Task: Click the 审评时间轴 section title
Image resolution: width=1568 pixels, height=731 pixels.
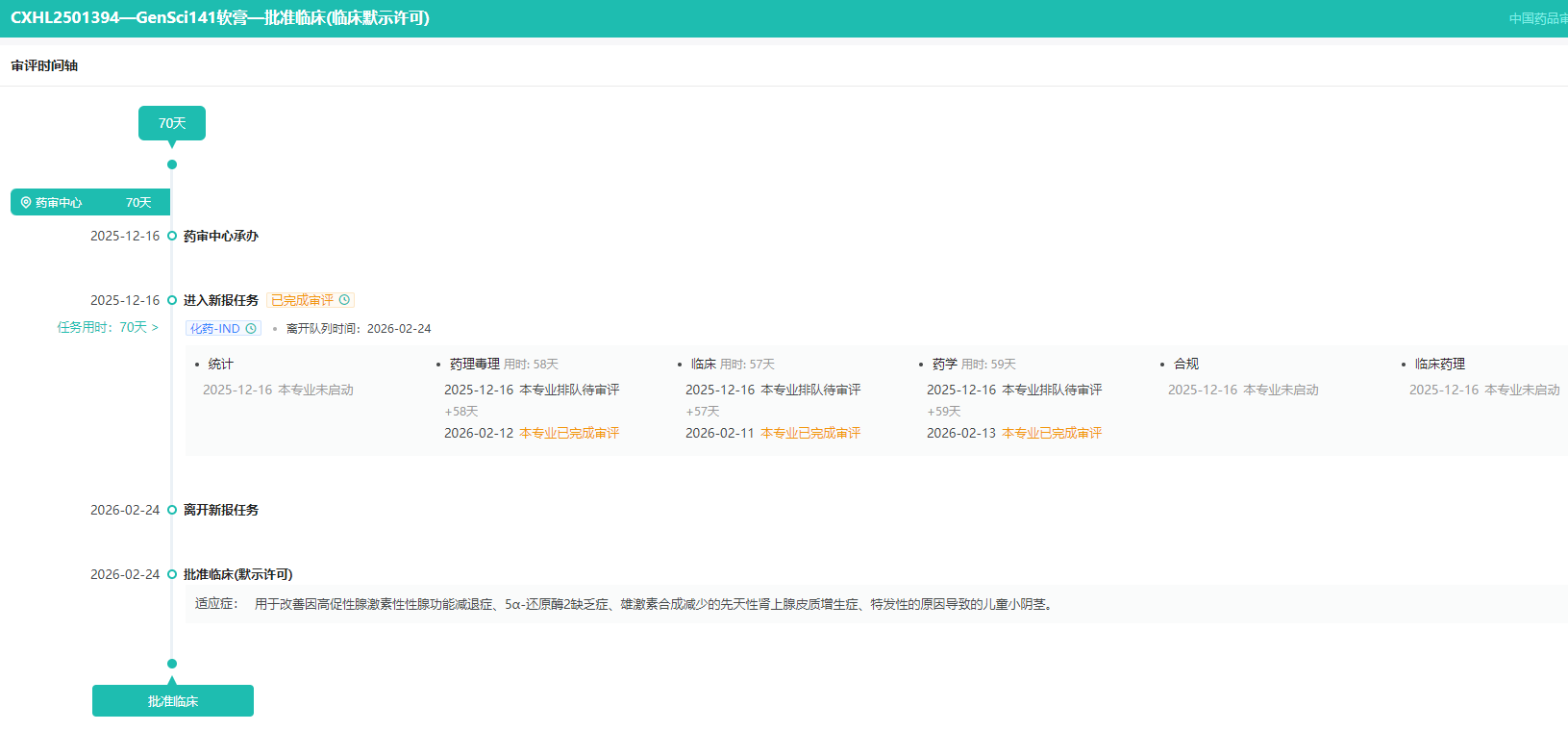Action: (x=44, y=65)
